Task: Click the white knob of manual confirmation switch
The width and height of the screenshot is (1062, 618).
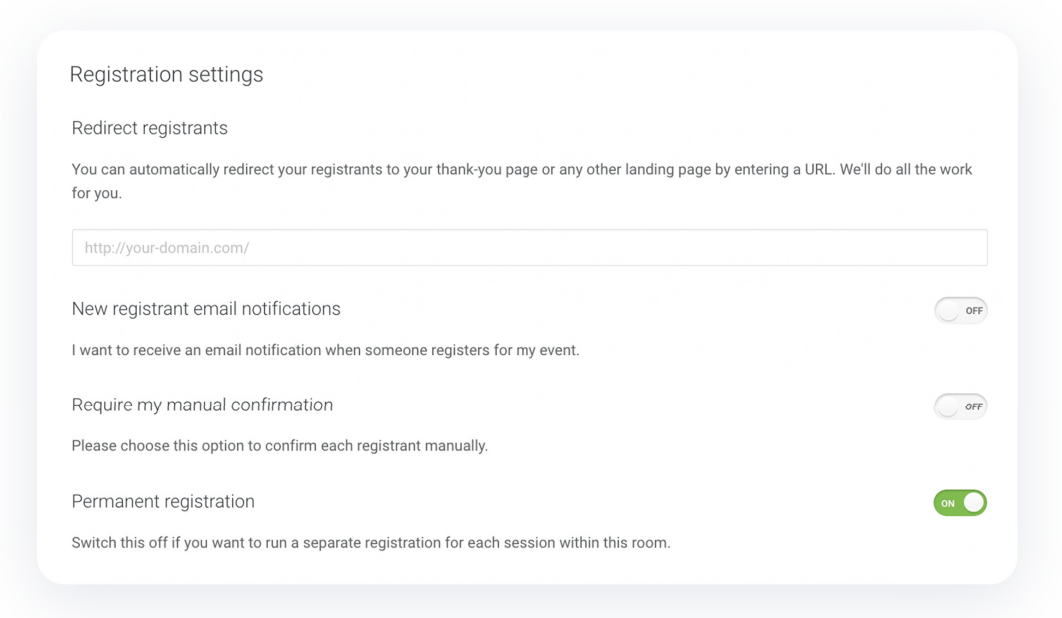Action: click(x=948, y=407)
